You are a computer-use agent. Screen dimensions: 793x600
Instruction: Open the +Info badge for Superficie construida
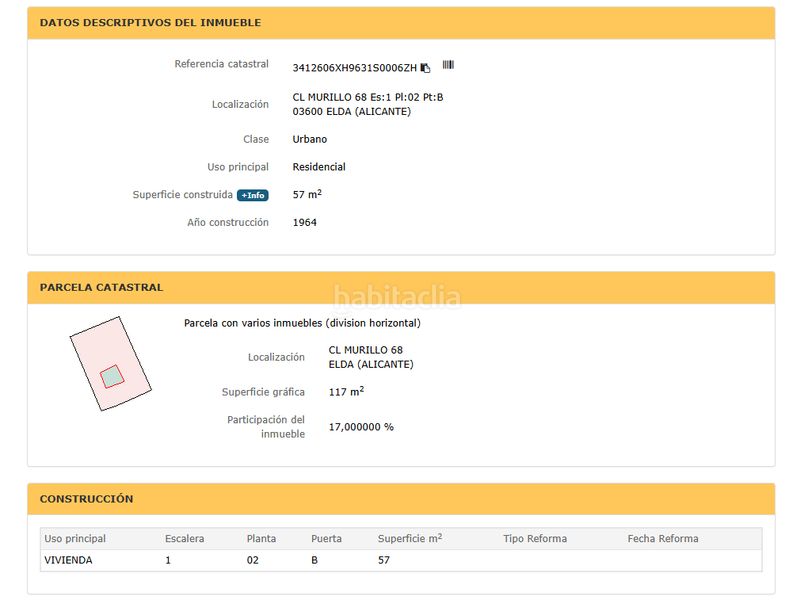(252, 195)
